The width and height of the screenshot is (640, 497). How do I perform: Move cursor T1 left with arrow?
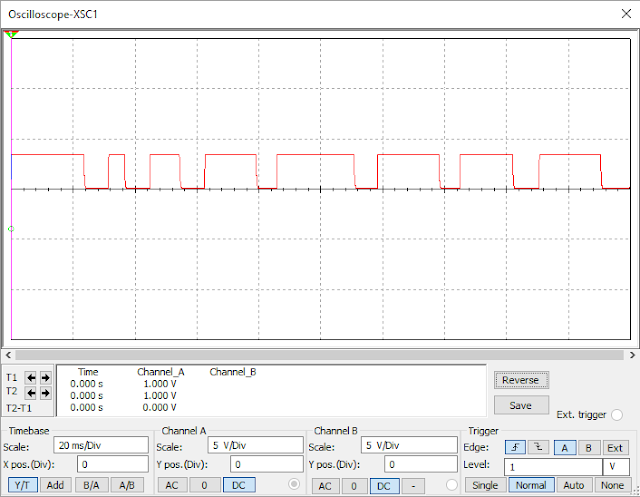point(31,377)
